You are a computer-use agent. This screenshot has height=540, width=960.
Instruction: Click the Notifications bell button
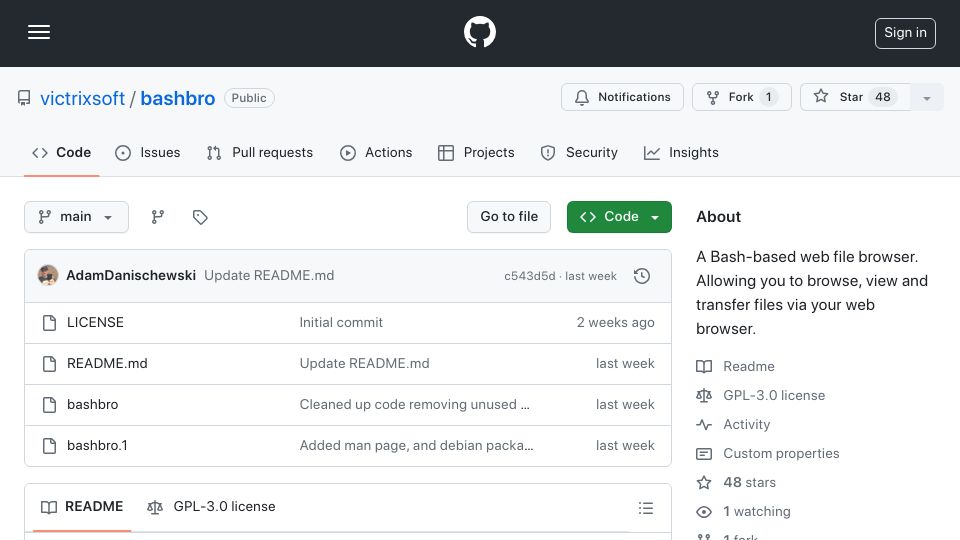click(622, 97)
